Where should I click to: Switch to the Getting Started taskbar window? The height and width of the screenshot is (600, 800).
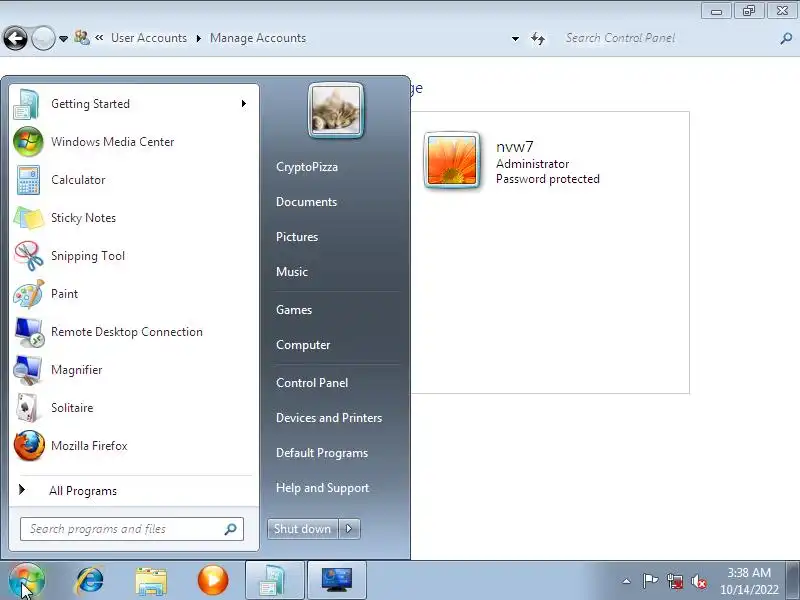[275, 580]
